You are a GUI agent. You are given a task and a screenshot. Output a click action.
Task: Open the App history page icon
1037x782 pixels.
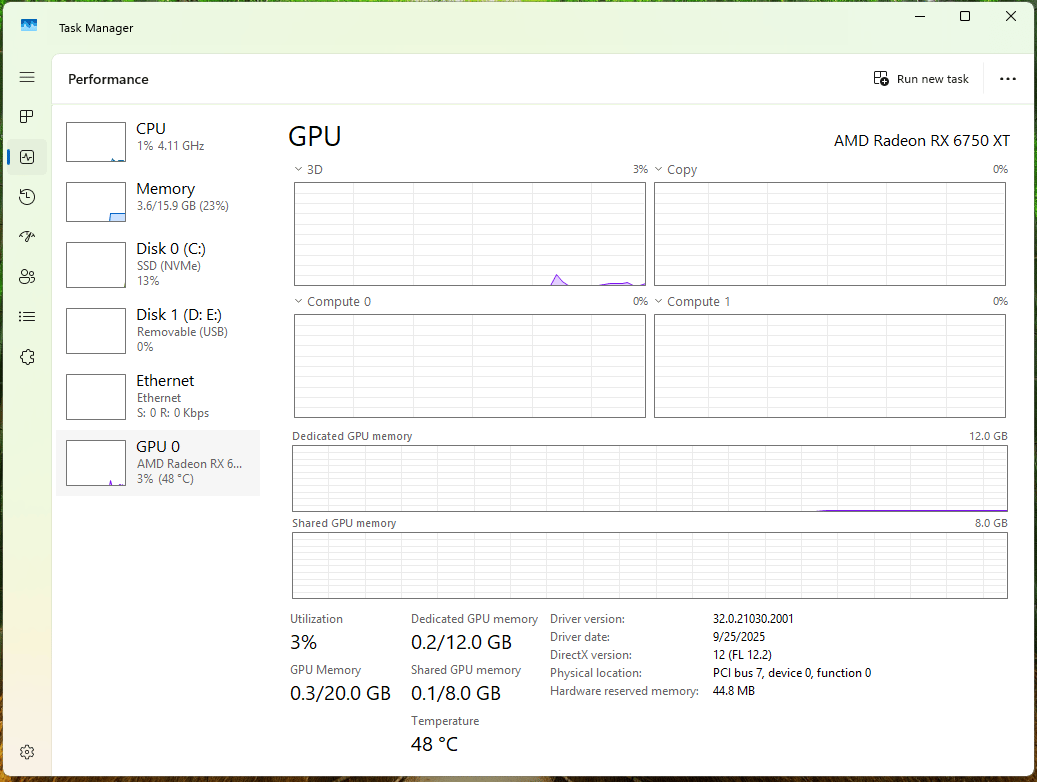pos(27,197)
